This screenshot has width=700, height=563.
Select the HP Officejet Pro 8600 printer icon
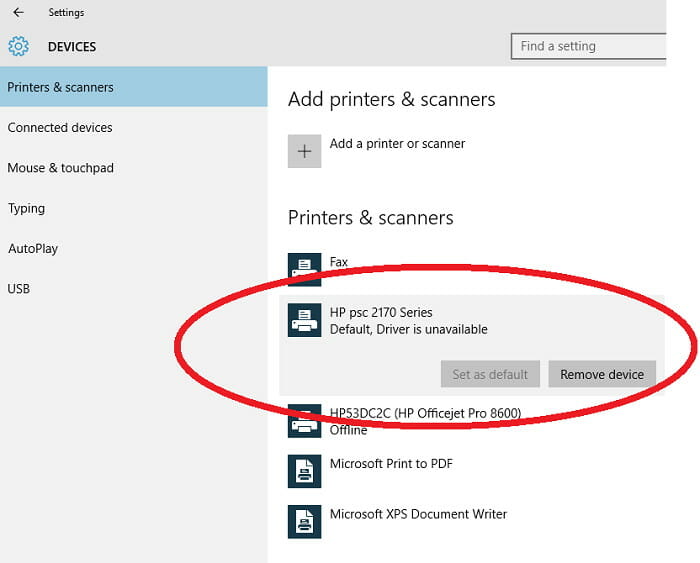[304, 421]
